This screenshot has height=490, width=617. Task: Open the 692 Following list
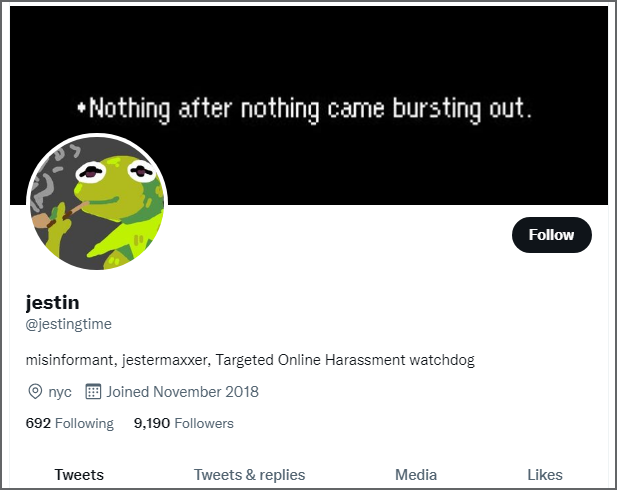70,423
